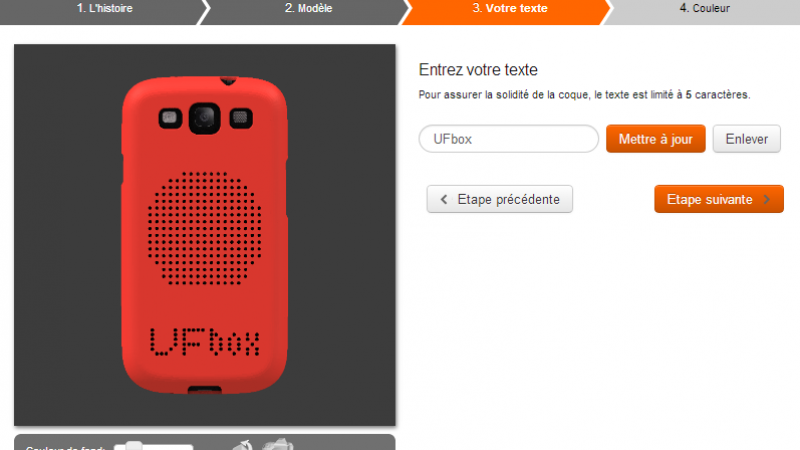Click the UFbox dotted text on case
The height and width of the screenshot is (450, 800).
[205, 341]
